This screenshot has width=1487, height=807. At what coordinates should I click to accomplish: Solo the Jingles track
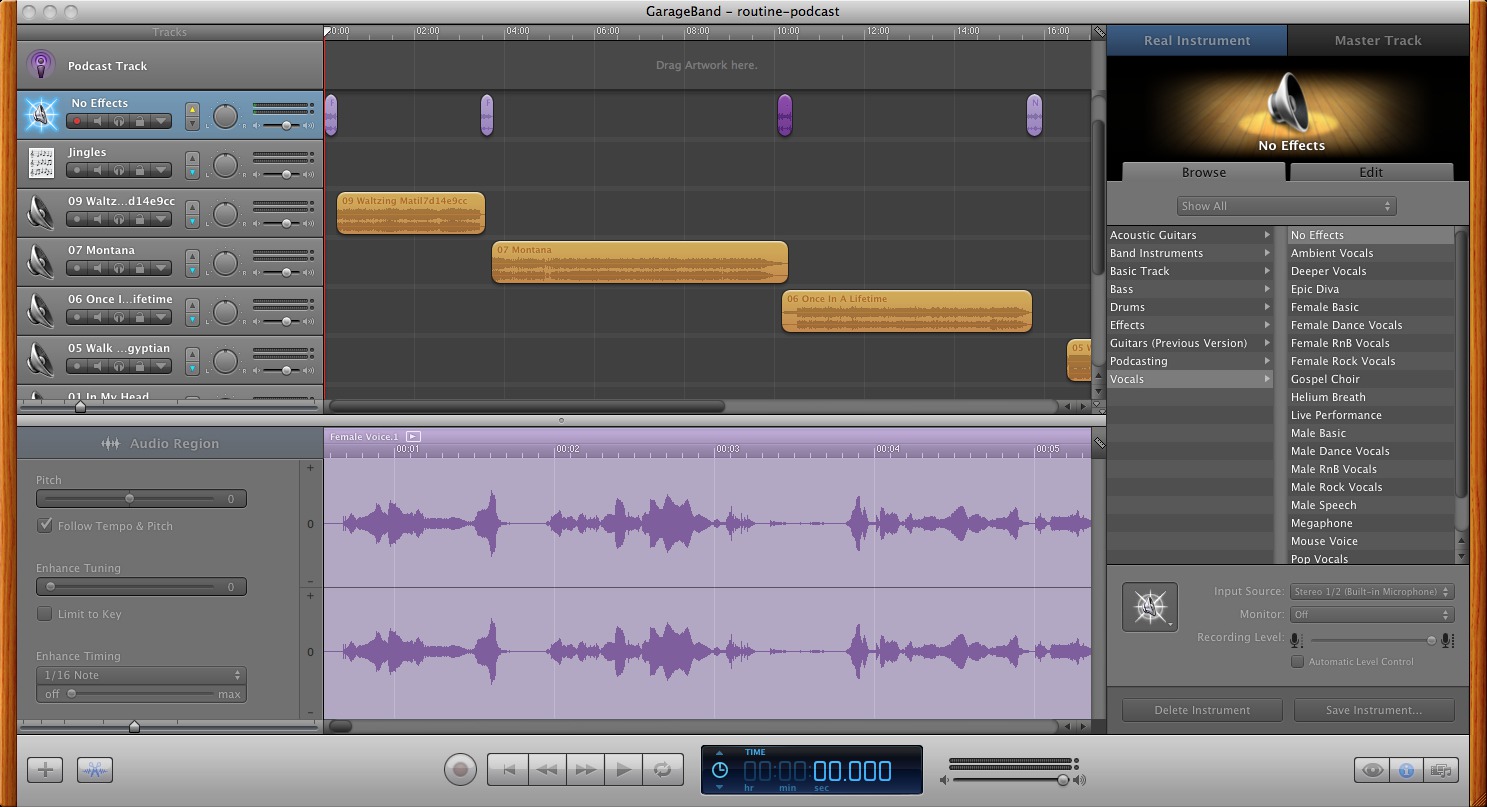coord(119,170)
